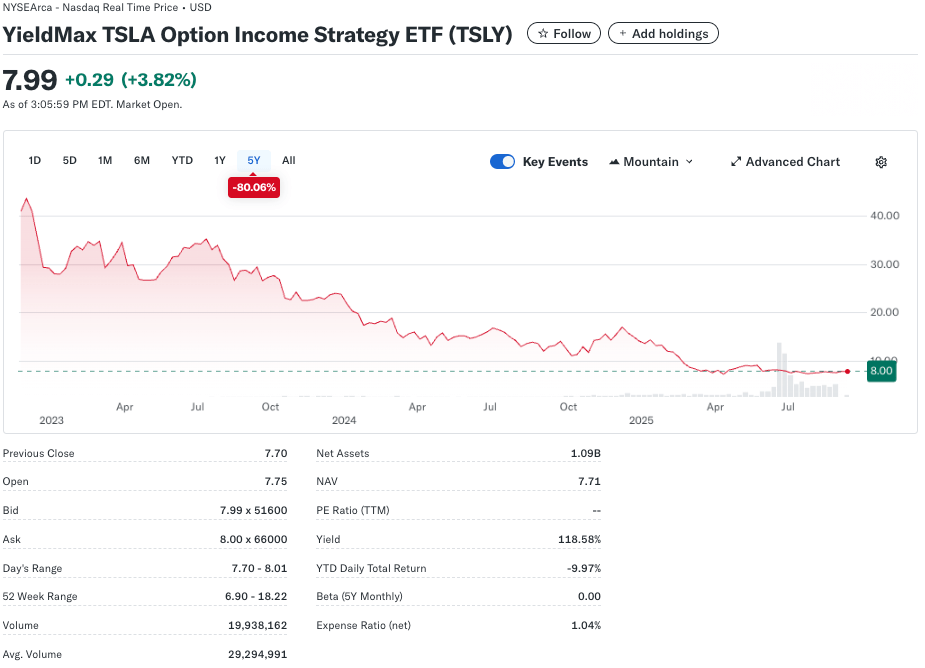
Task: Click the red current price dot on chart
Action: tap(848, 371)
